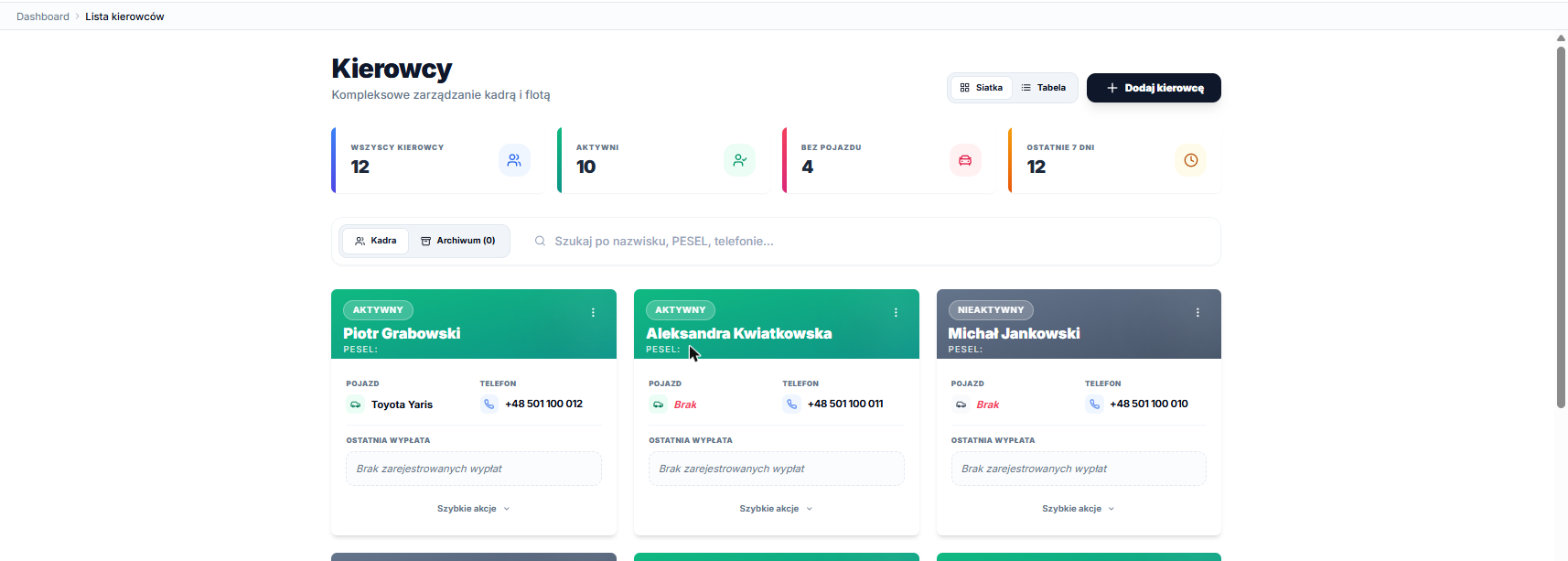The height and width of the screenshot is (561, 1568).
Task: Open Bez pojazdu stat card
Action: 889,160
